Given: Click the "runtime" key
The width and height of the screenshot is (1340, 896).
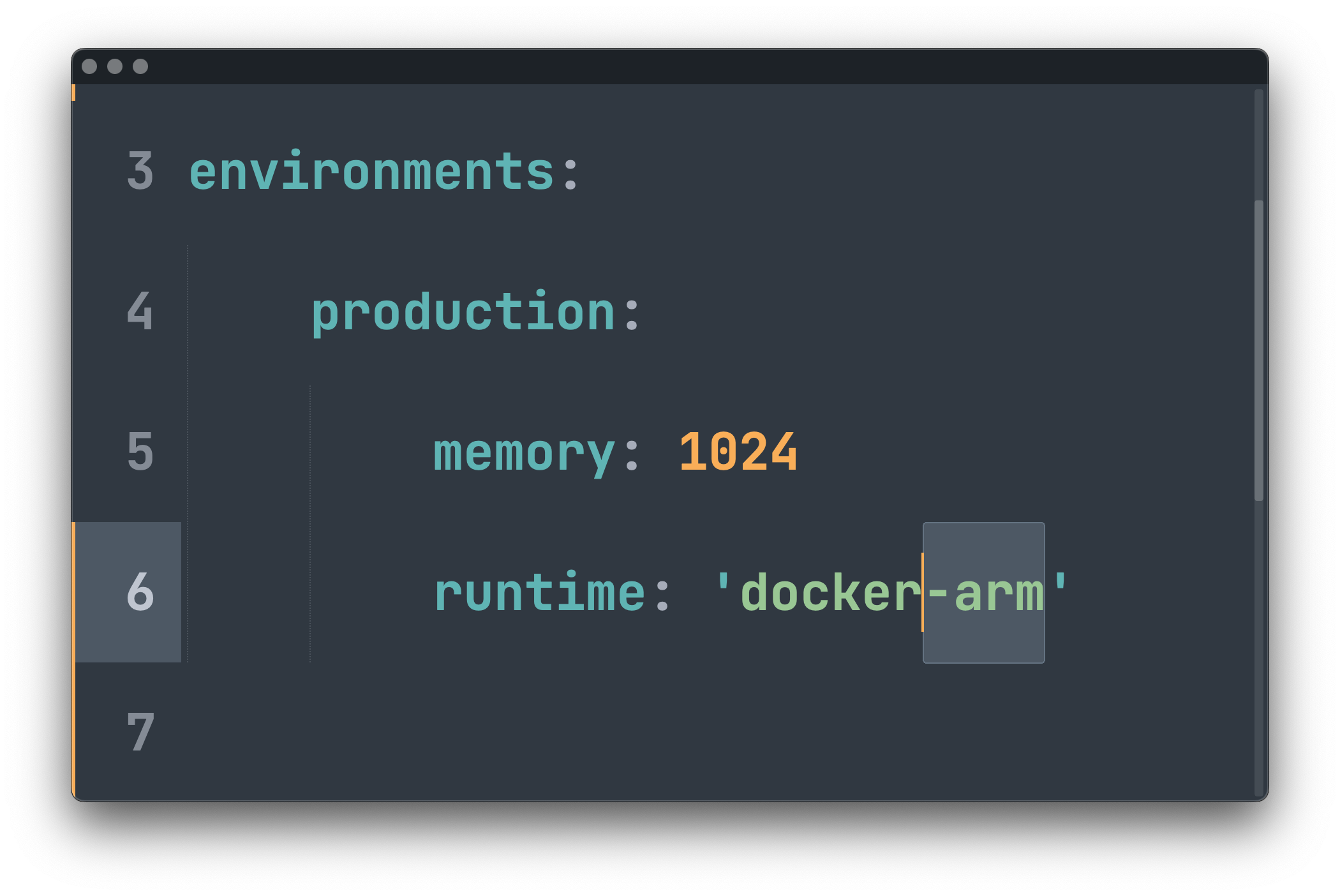Looking at the screenshot, I should (x=539, y=594).
